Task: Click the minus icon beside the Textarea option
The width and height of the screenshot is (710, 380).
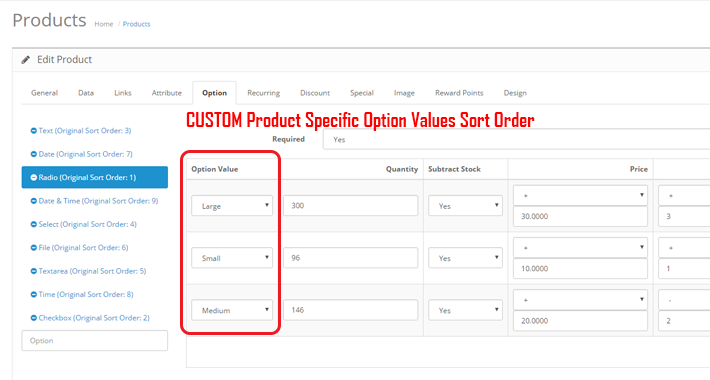Action: point(34,271)
